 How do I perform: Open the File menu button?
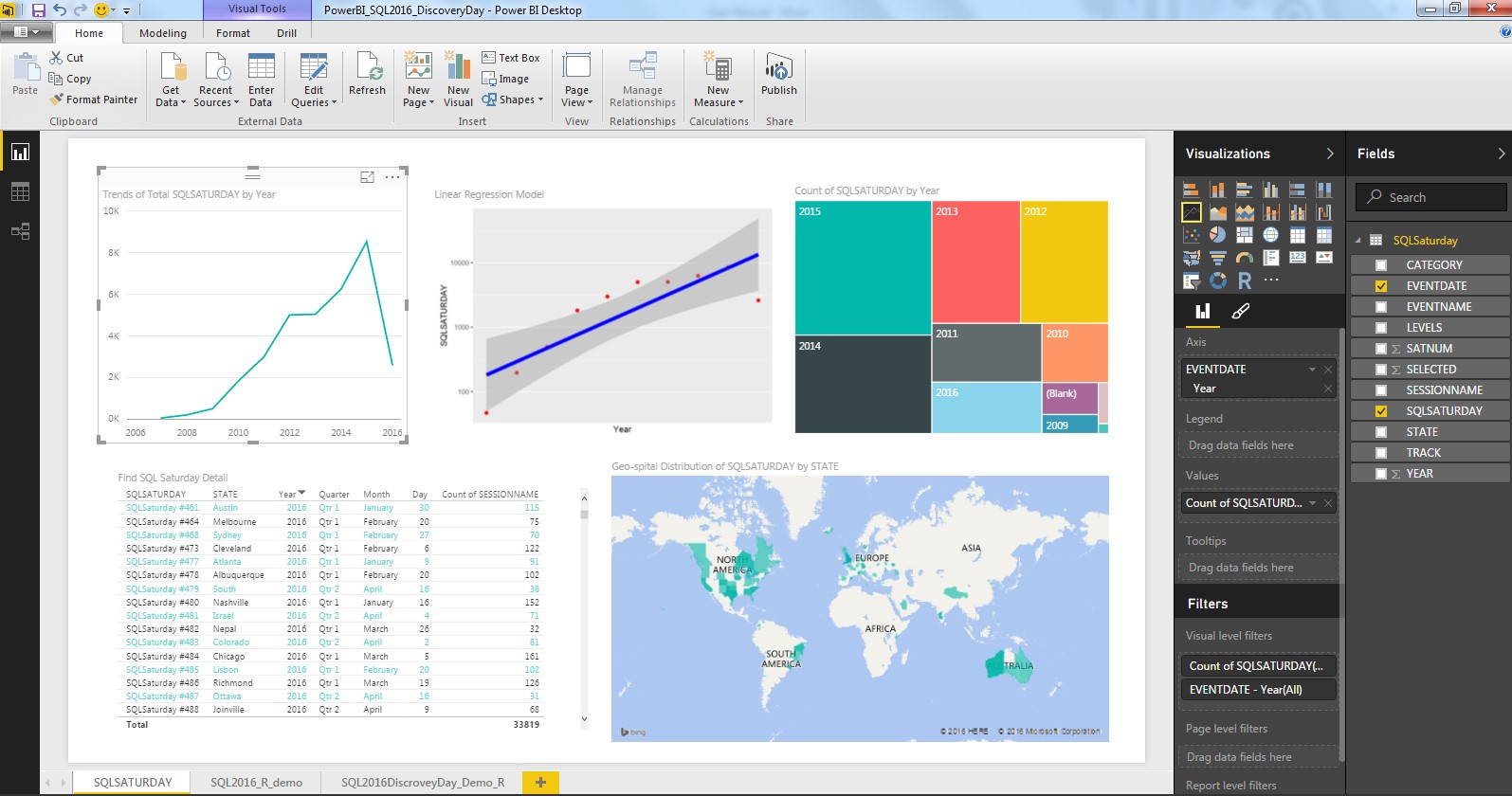click(x=27, y=32)
